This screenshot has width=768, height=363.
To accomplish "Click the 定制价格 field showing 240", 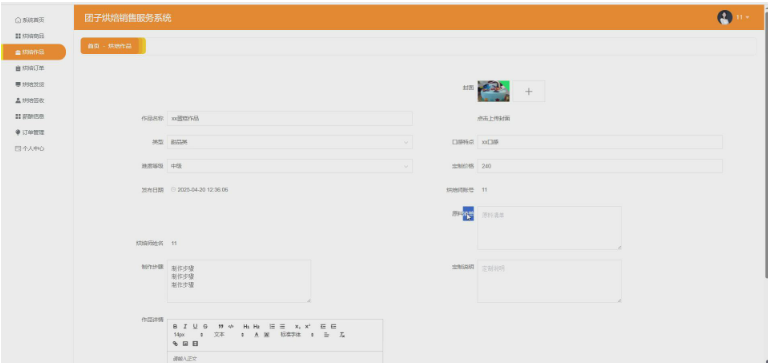I will click(x=600, y=166).
